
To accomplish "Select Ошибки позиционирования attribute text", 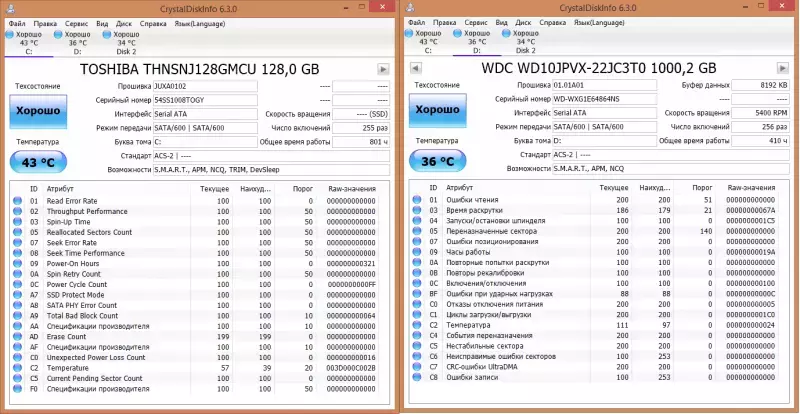I will pos(492,242).
